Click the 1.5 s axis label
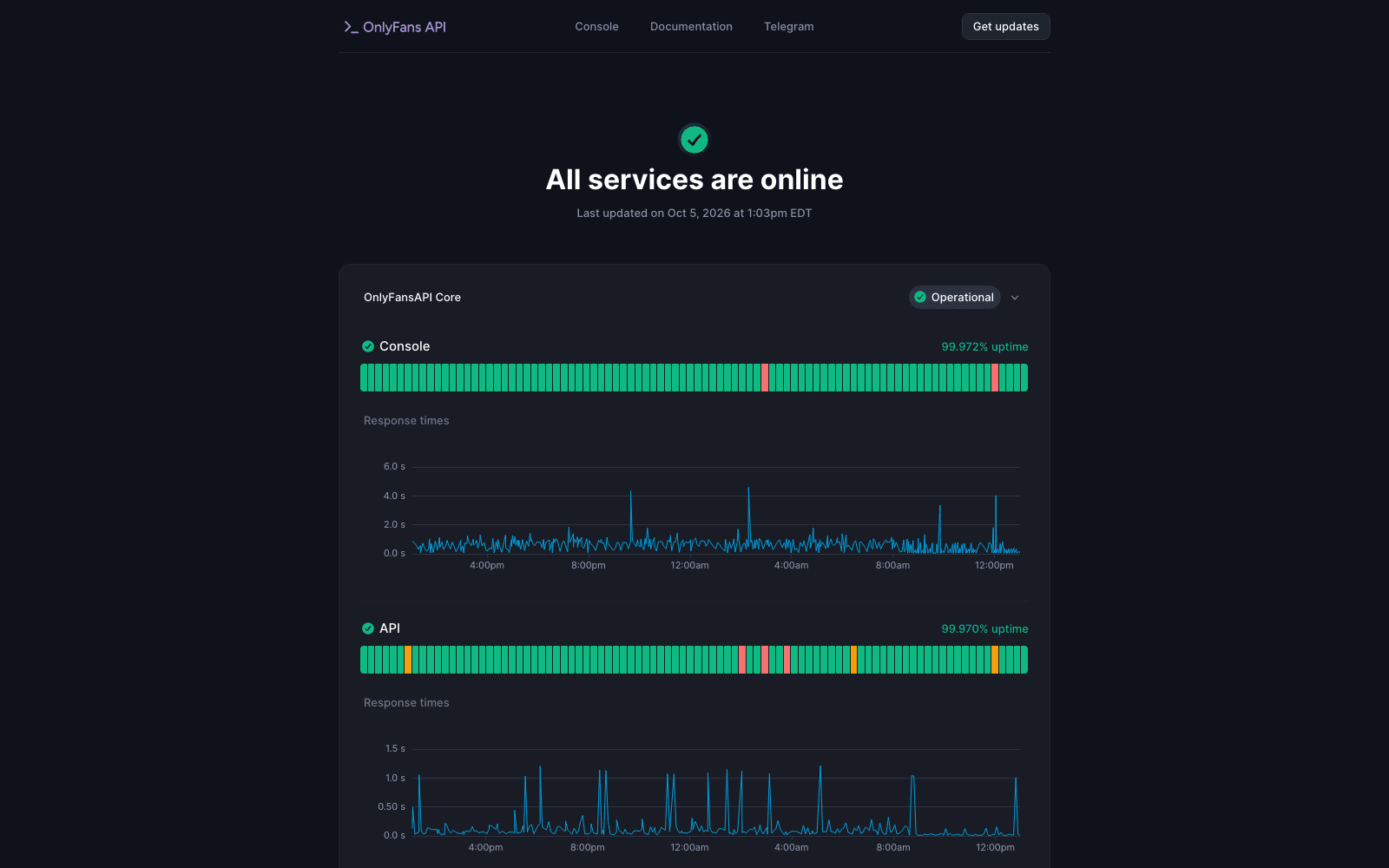This screenshot has width=1389, height=868. pos(395,749)
